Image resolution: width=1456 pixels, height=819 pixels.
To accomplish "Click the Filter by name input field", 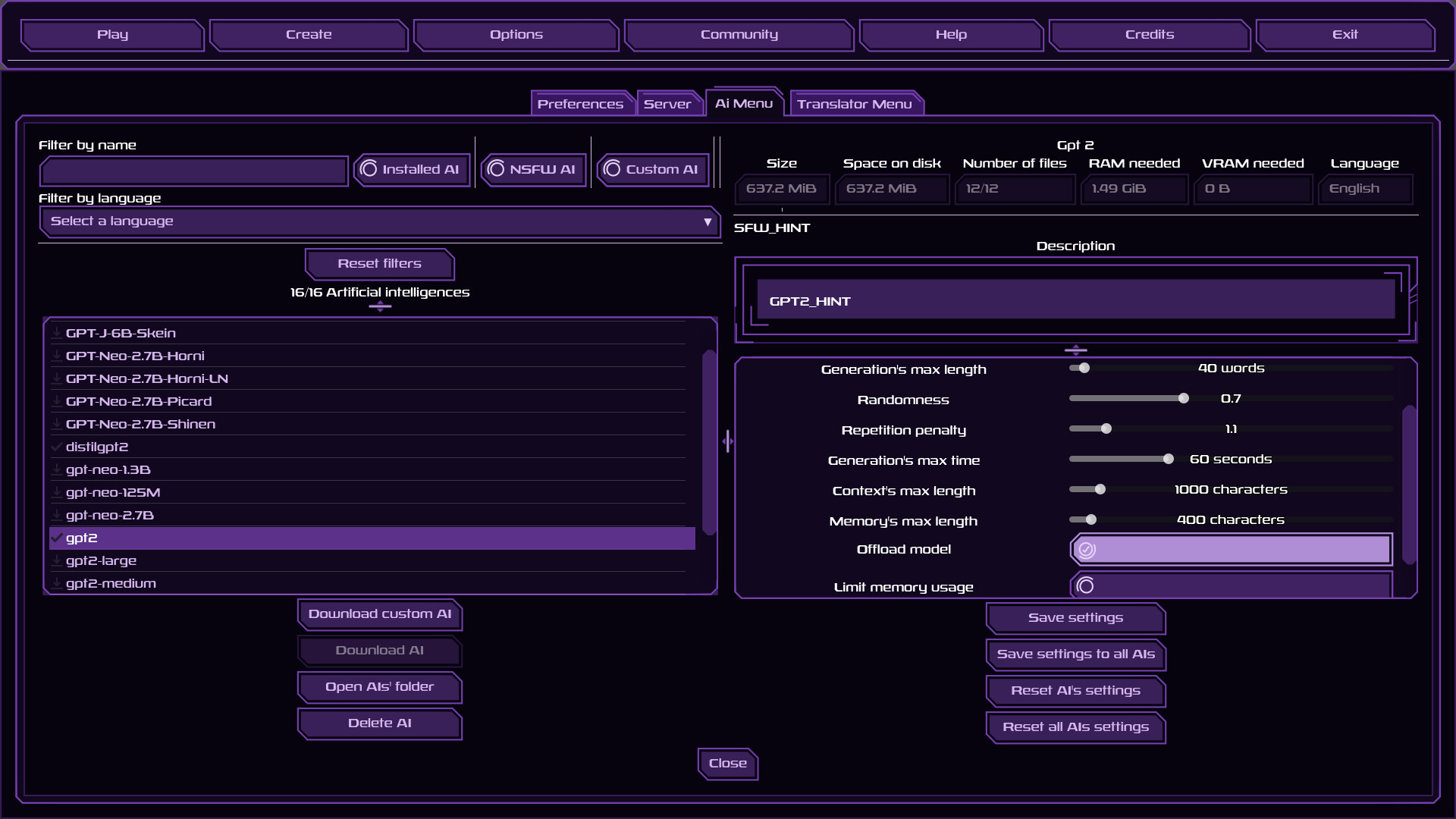I will pyautogui.click(x=193, y=171).
